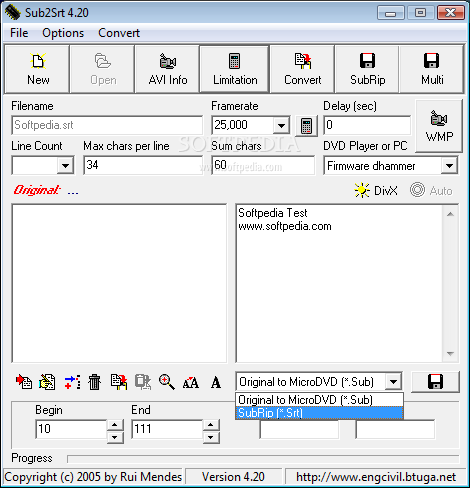Click the greyed-out clipboard paste icon
The height and width of the screenshot is (488, 470).
[143, 382]
